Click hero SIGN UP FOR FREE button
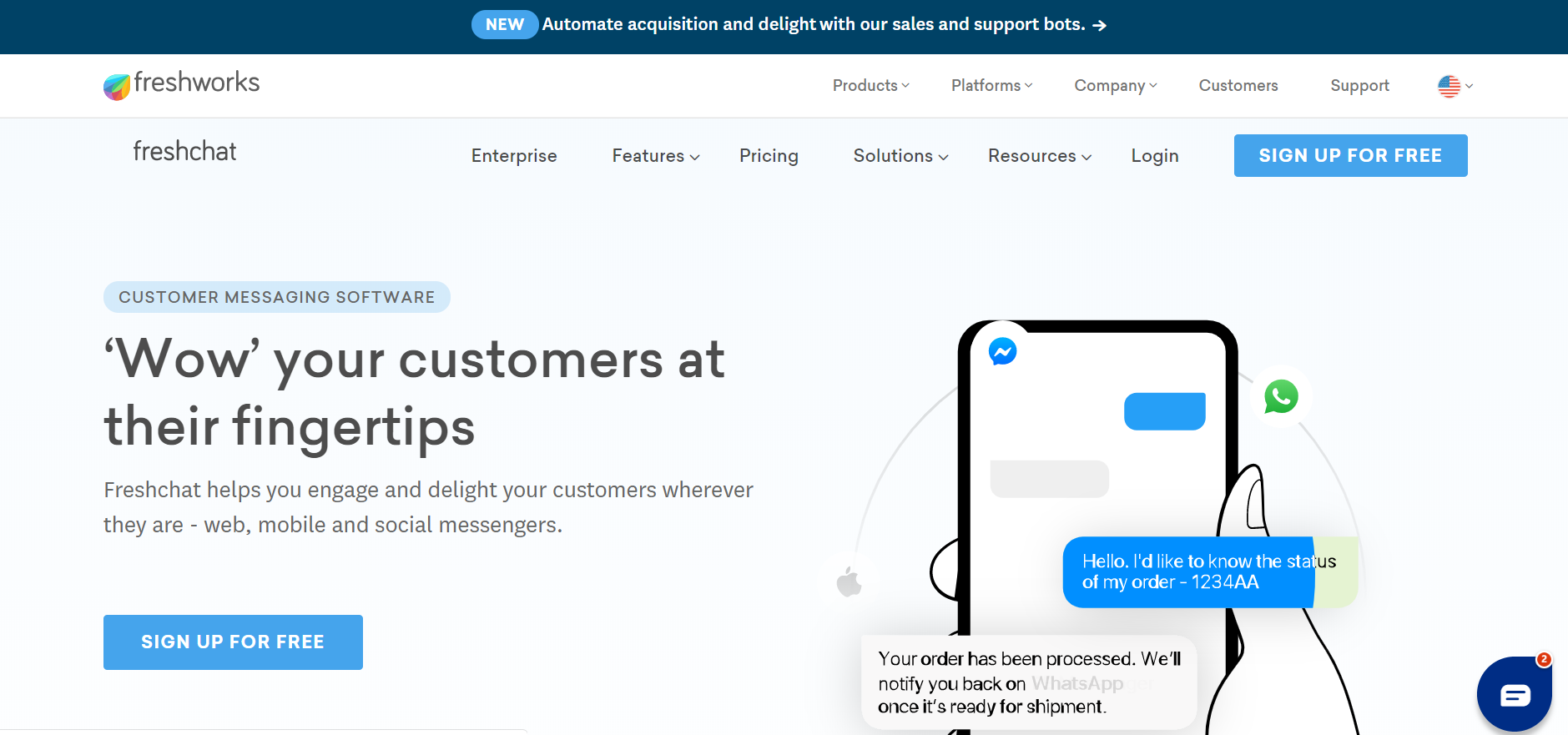 [x=233, y=642]
